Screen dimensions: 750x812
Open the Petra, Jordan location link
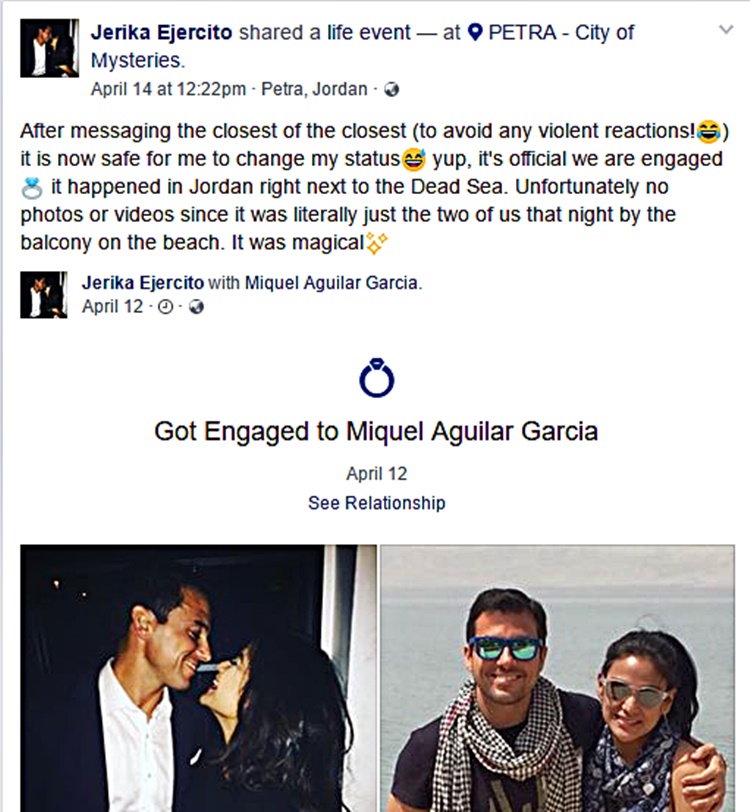[x=314, y=89]
